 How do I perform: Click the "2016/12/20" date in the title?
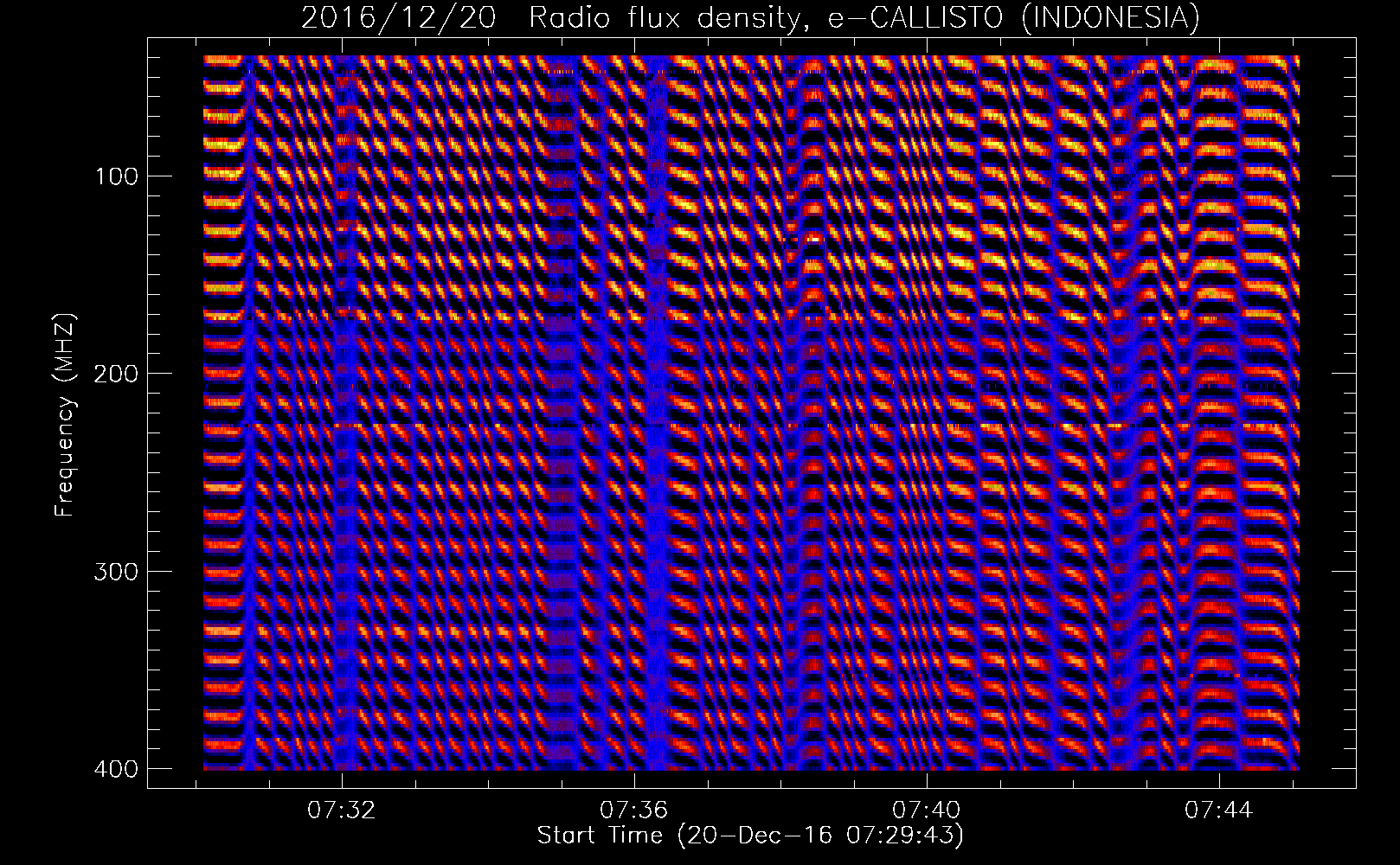pyautogui.click(x=398, y=17)
